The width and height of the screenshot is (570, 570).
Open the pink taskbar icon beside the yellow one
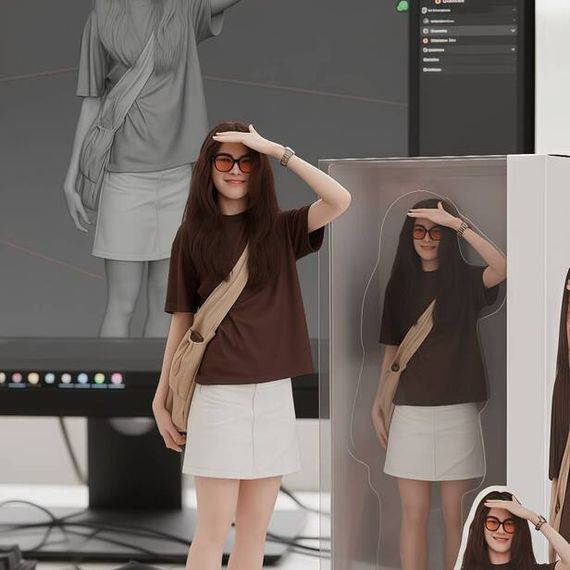click(x=17, y=378)
